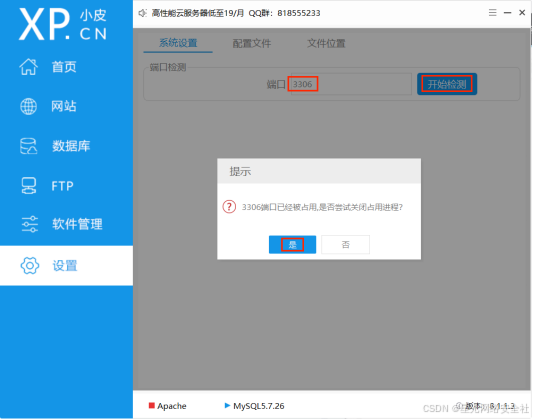Image resolution: width=533 pixels, height=420 pixels.
Task: Click the home icon in sidebar
Action: click(x=29, y=67)
